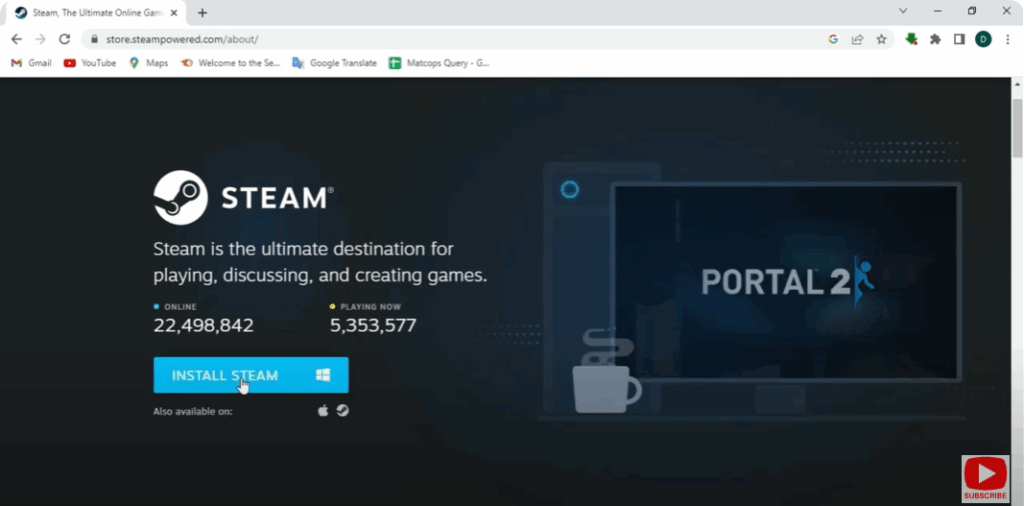Toggle the browser side panel icon
Screen dimensions: 1024x506
tap(959, 39)
